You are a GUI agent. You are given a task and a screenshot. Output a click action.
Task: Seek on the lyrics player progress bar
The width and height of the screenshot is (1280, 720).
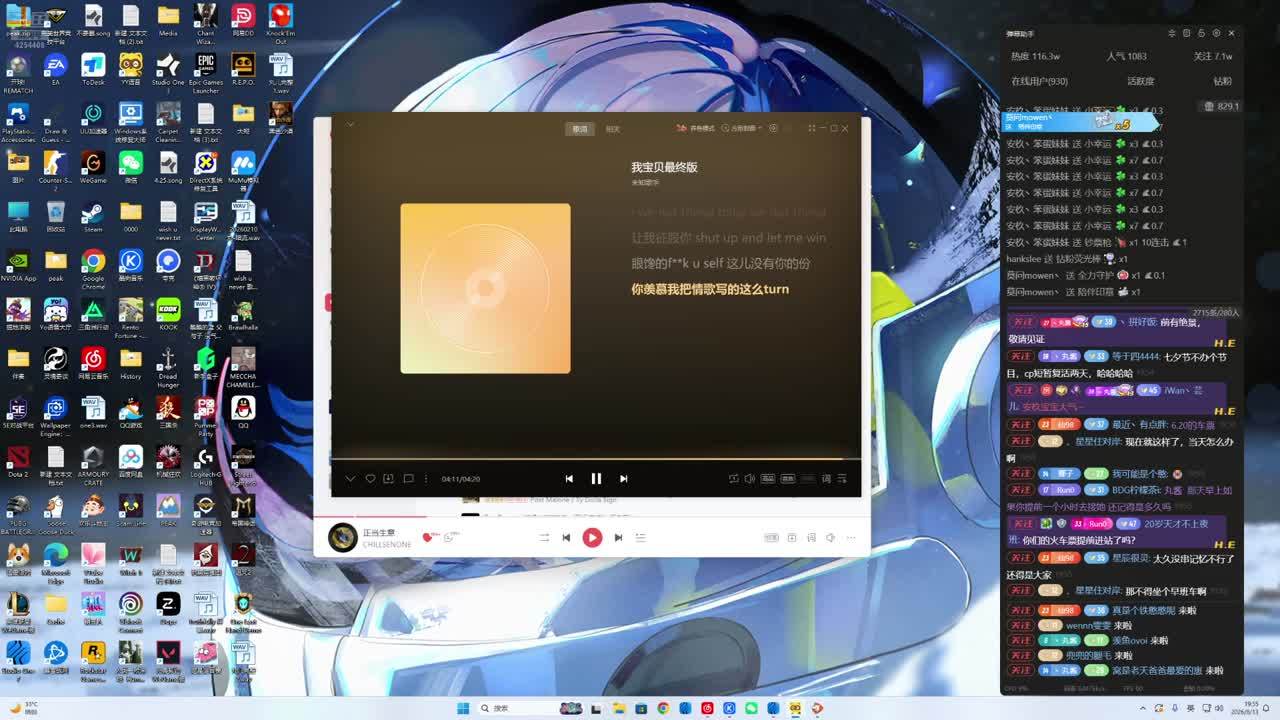[x=596, y=459]
